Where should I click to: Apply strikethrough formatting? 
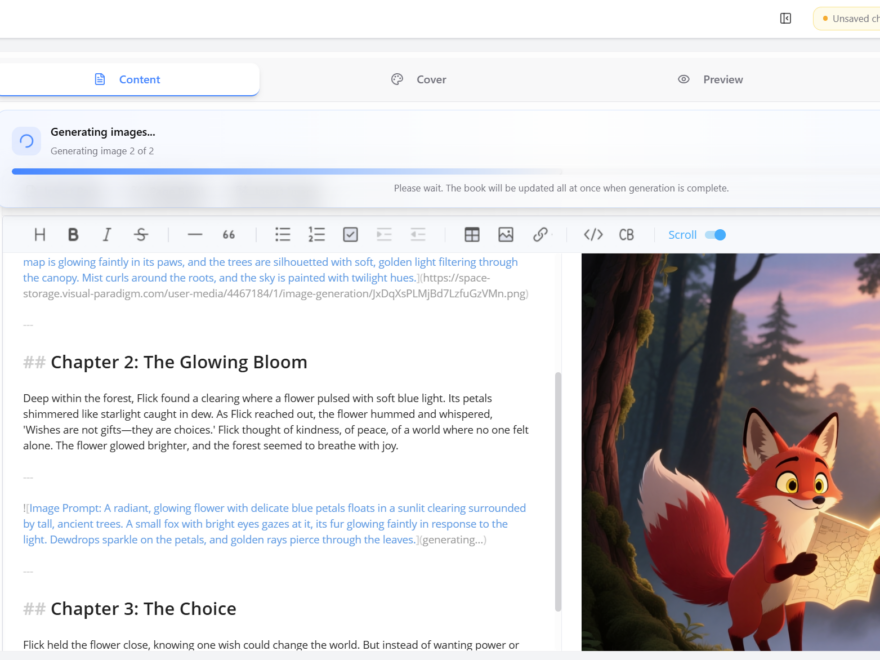coord(141,235)
